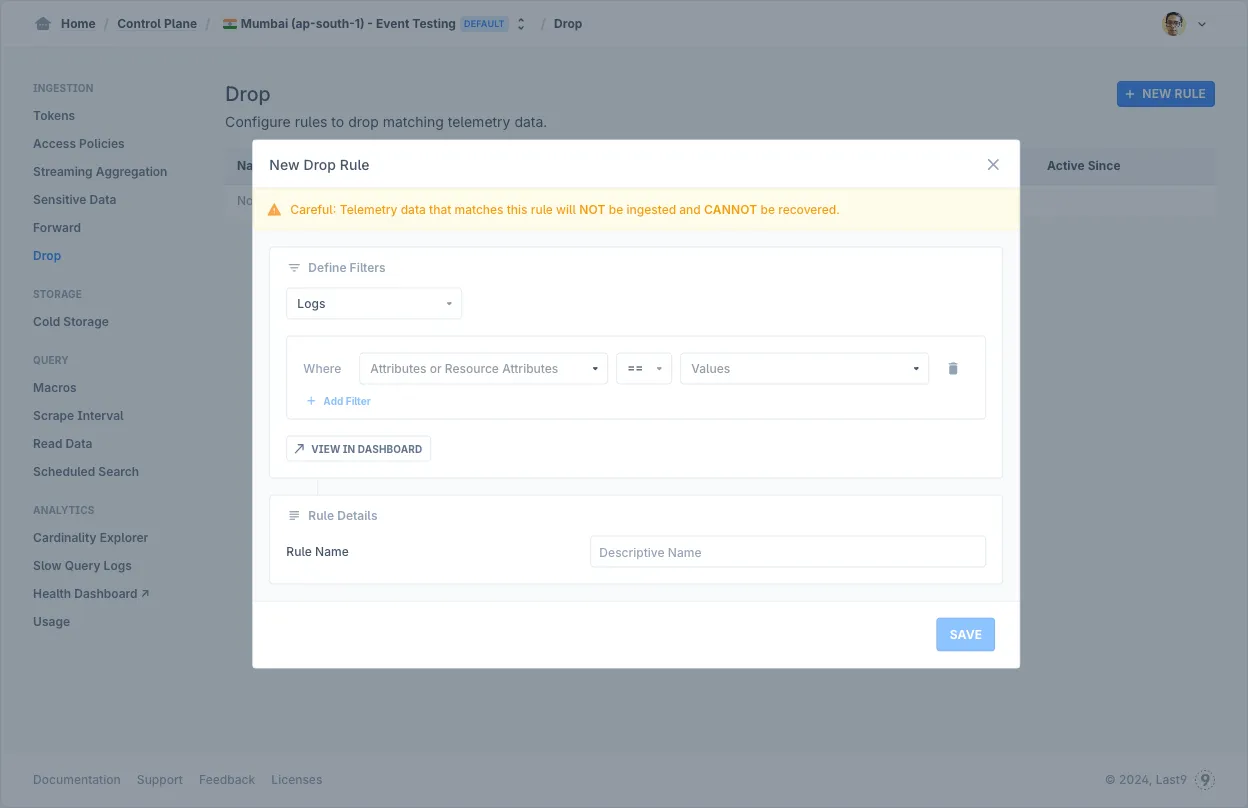Click the NEW RULE button
The width and height of the screenshot is (1248, 808).
click(x=1165, y=94)
